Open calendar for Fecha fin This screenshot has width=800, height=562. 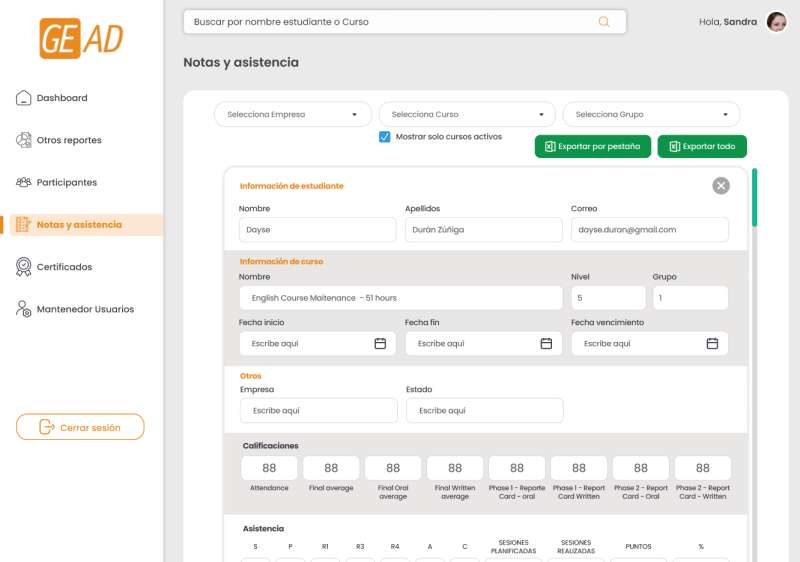[x=546, y=344]
